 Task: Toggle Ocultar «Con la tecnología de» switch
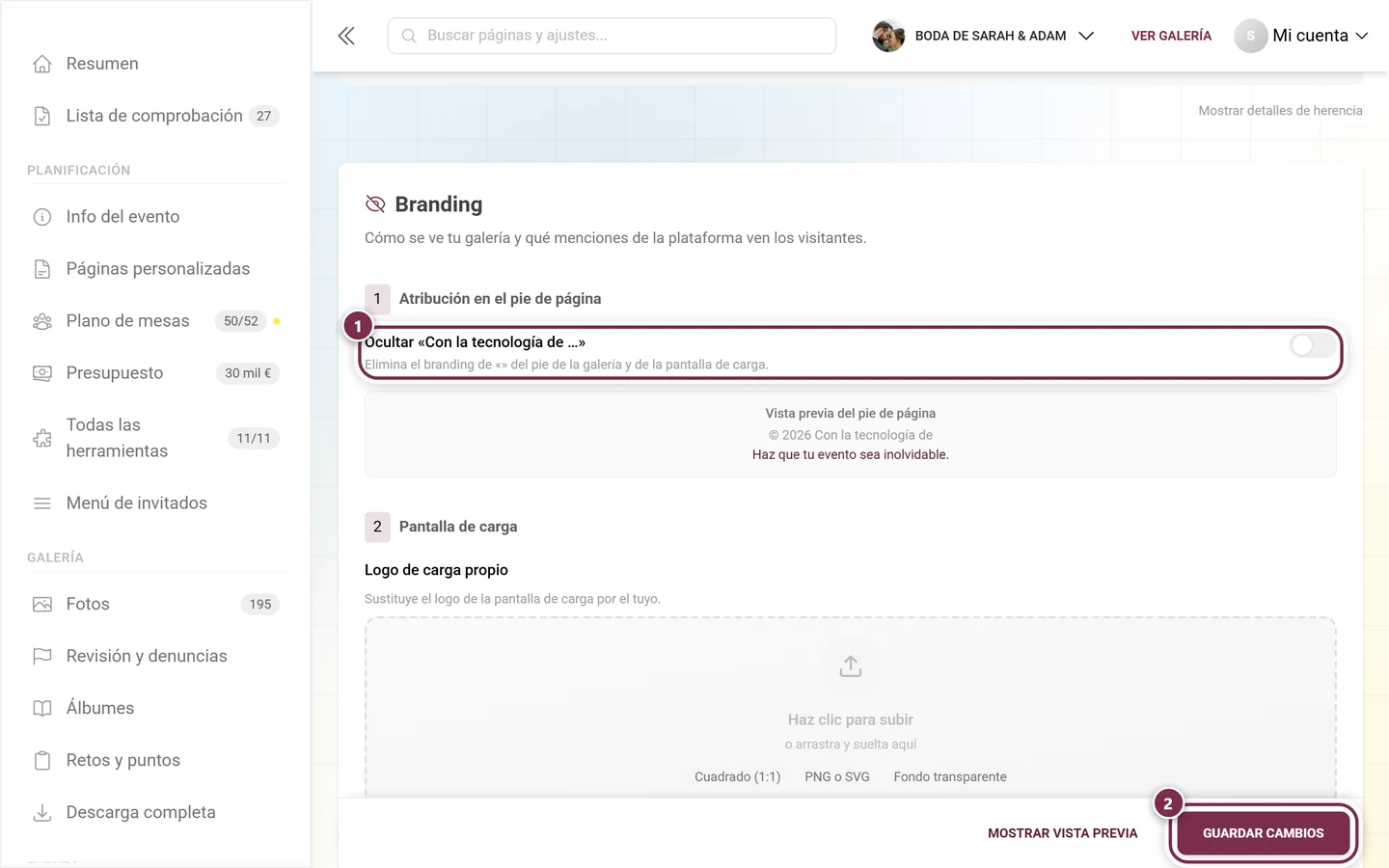click(1313, 345)
